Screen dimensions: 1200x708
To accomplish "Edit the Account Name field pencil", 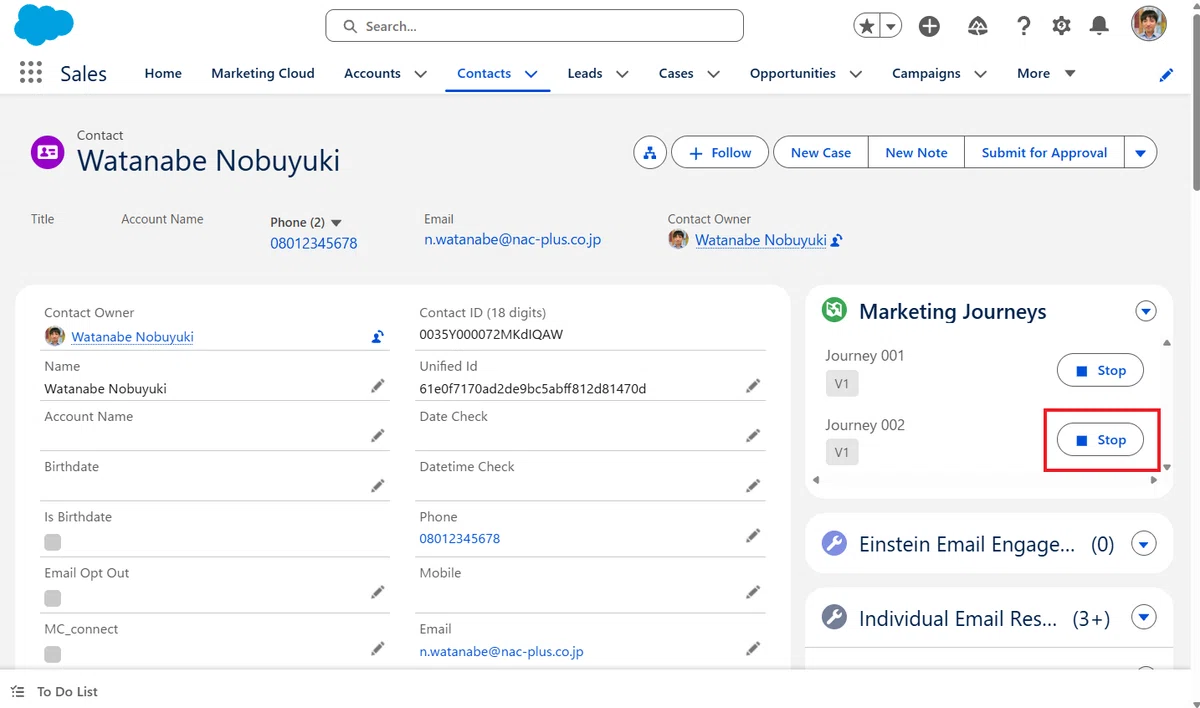I will point(378,435).
